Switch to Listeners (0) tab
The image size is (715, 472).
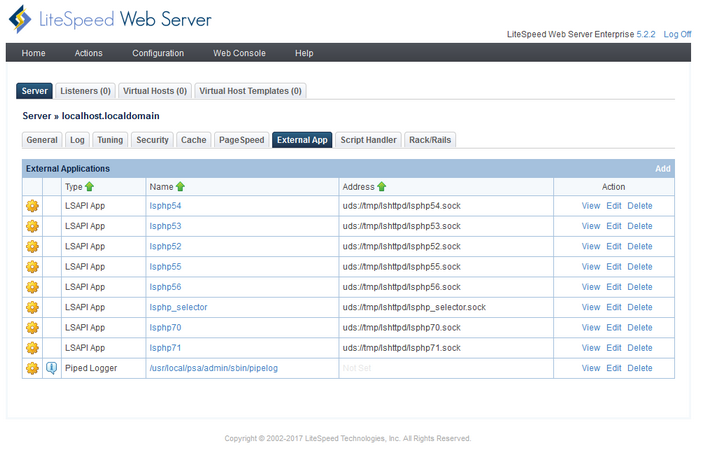(x=85, y=91)
